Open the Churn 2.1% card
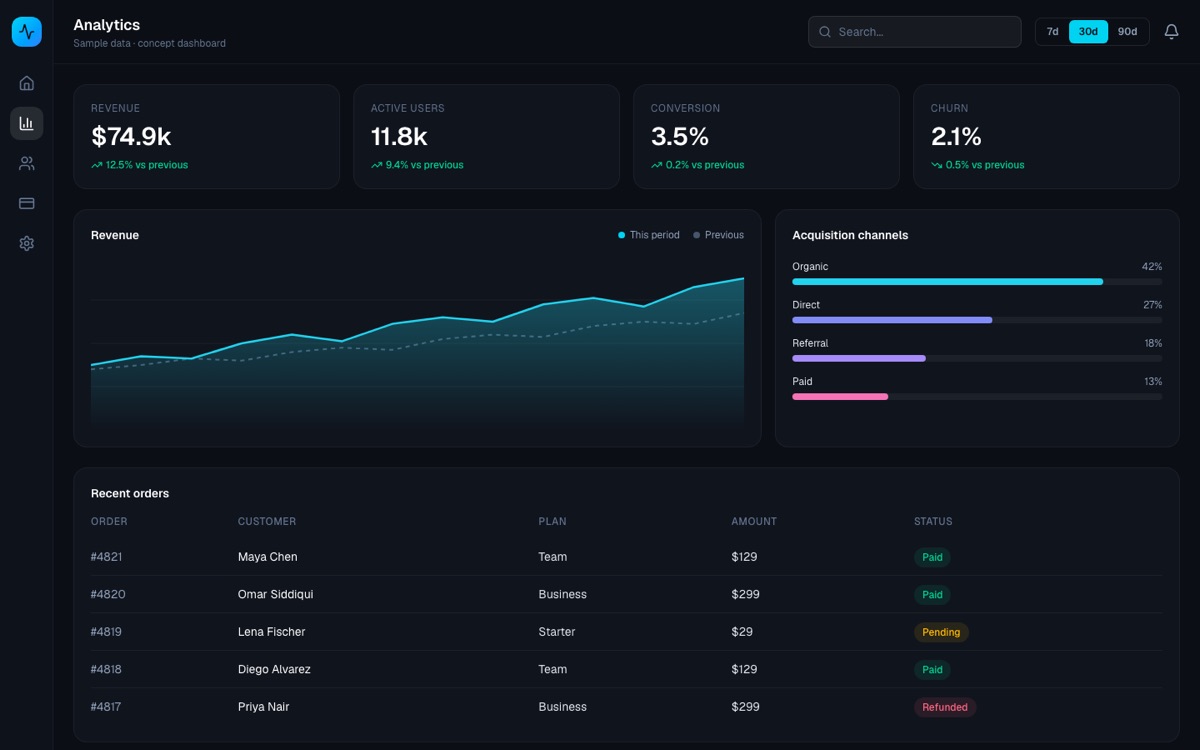 (x=1047, y=136)
